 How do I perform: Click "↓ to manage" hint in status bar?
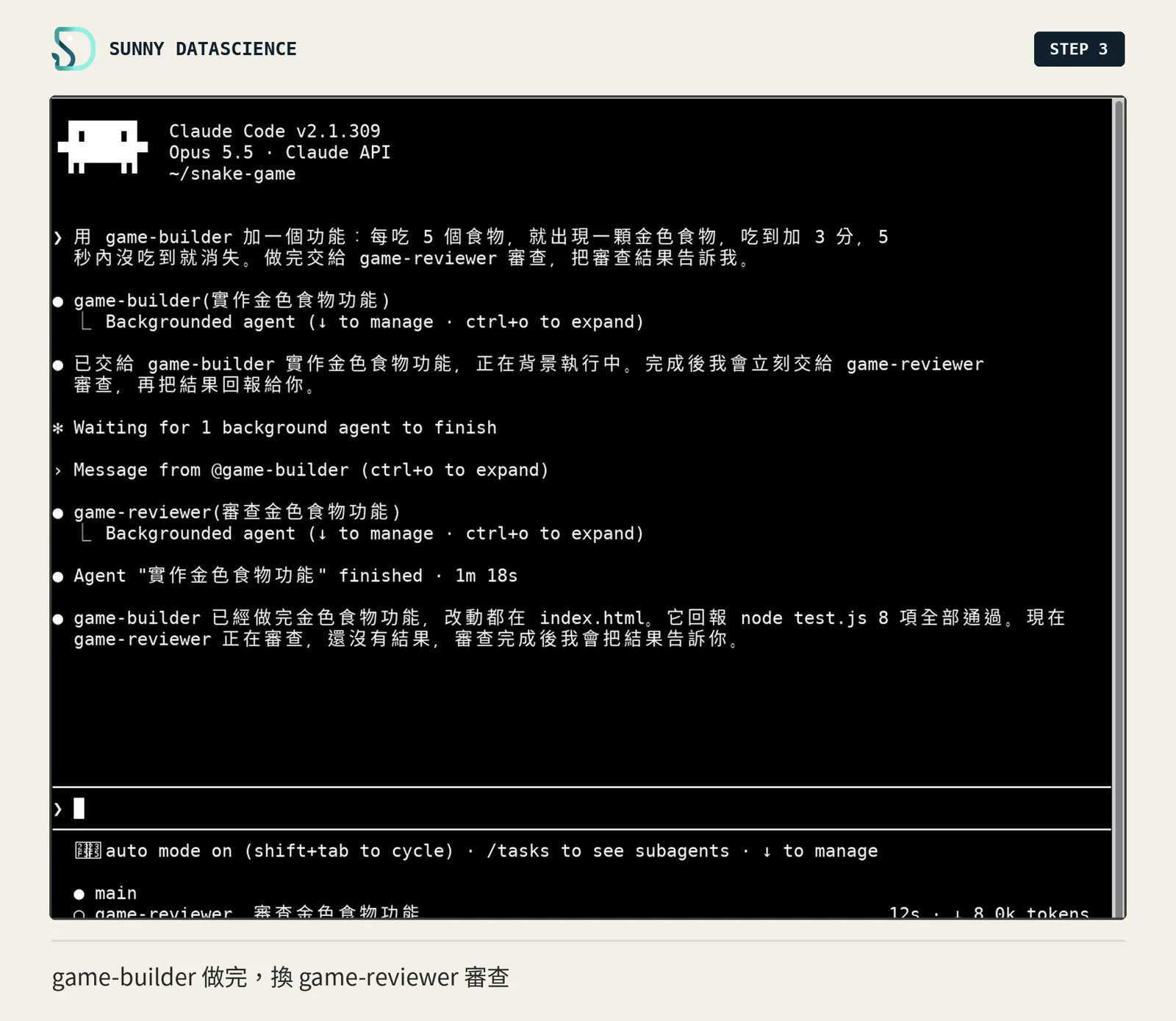click(x=820, y=851)
